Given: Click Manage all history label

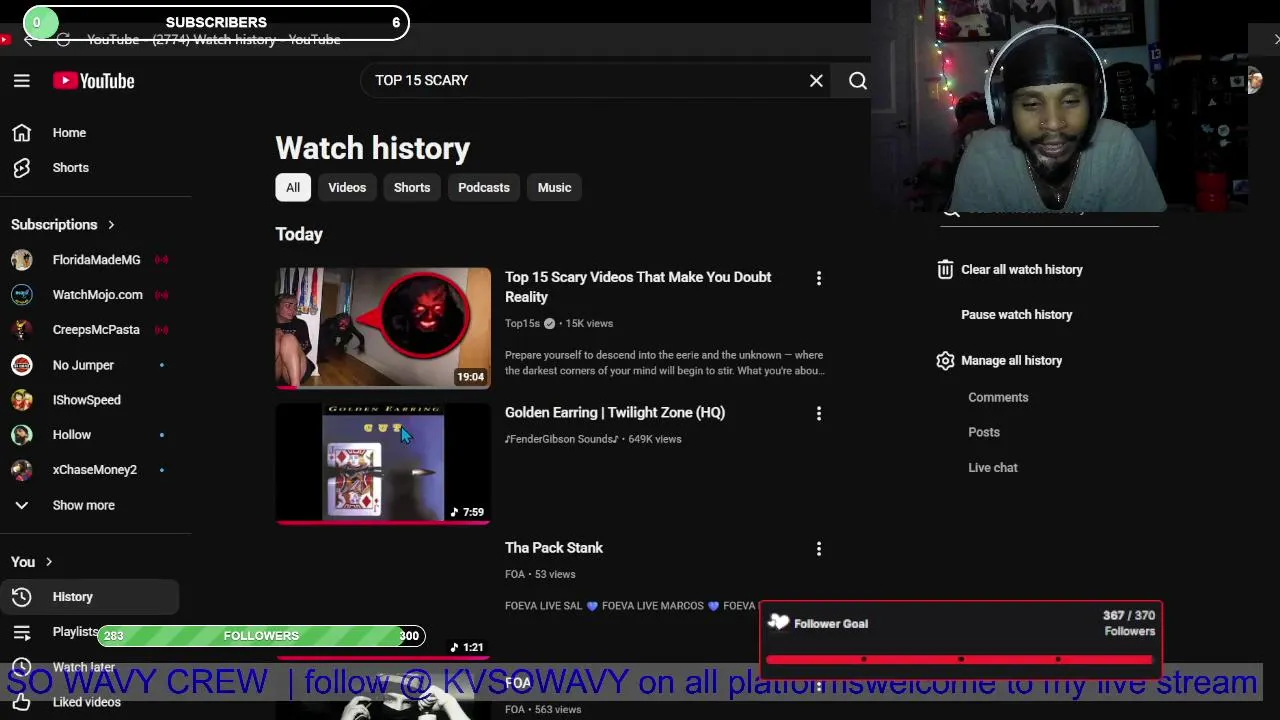Looking at the screenshot, I should (x=1012, y=361).
